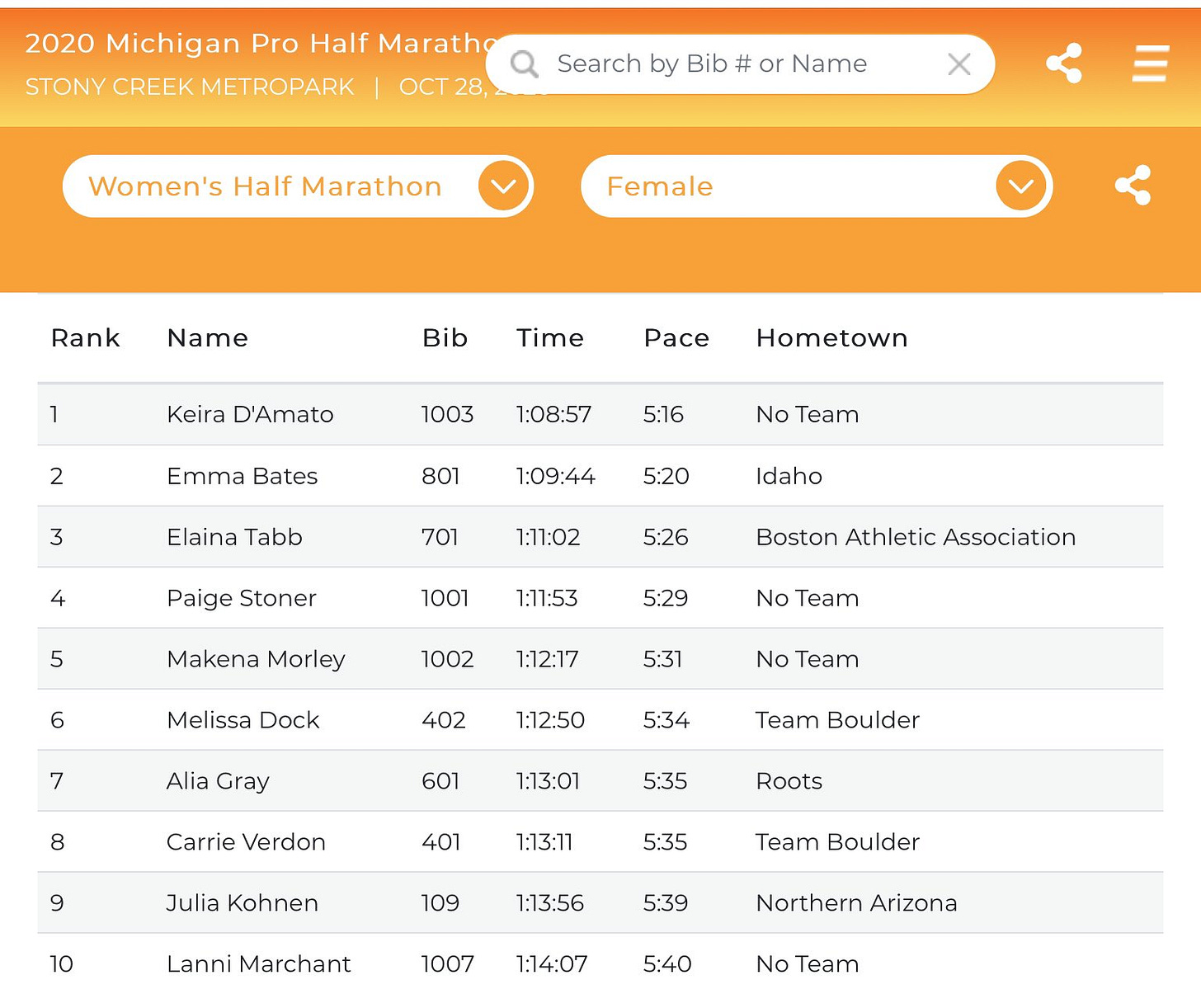
Task: Click finish time 1:13:56
Action: point(550,903)
